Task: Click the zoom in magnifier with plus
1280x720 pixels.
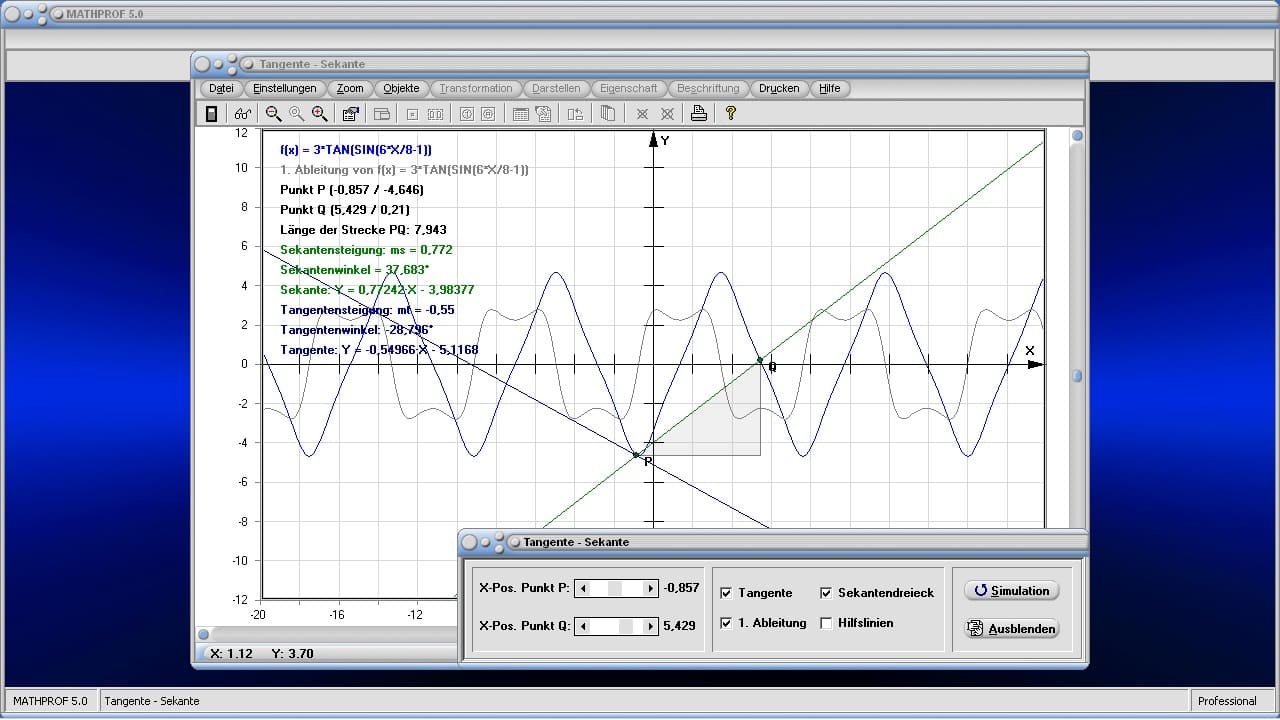Action: coord(319,114)
